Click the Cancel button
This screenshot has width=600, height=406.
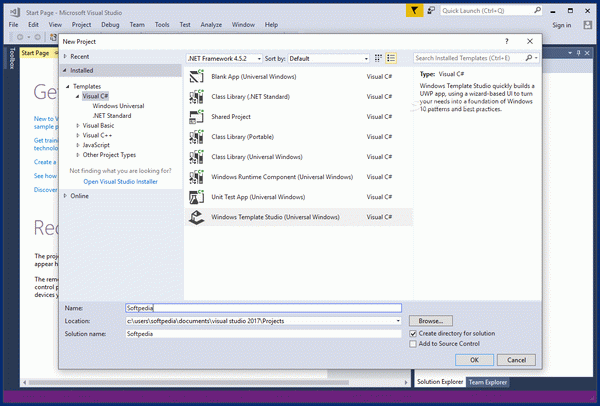(516, 360)
